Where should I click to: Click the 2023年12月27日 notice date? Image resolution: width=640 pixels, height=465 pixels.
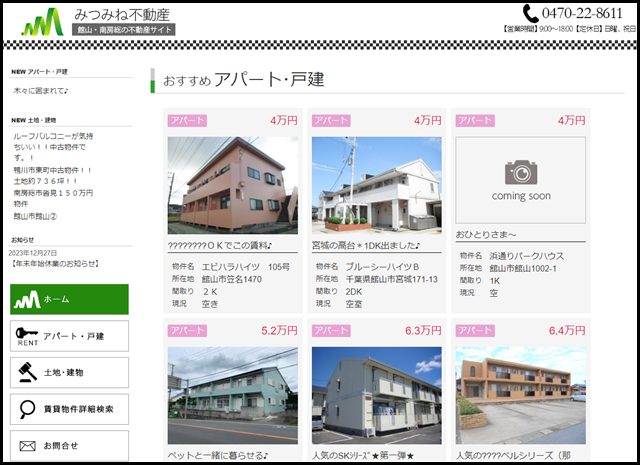(x=33, y=253)
